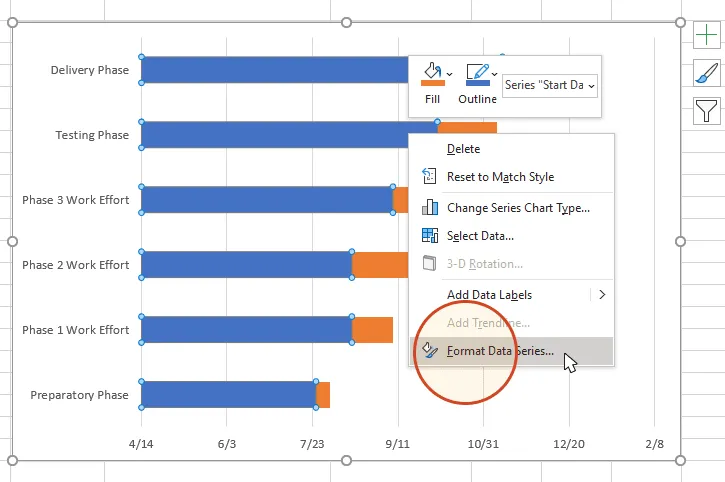Click the orange Phase 2 Work Effort bar

point(380,265)
